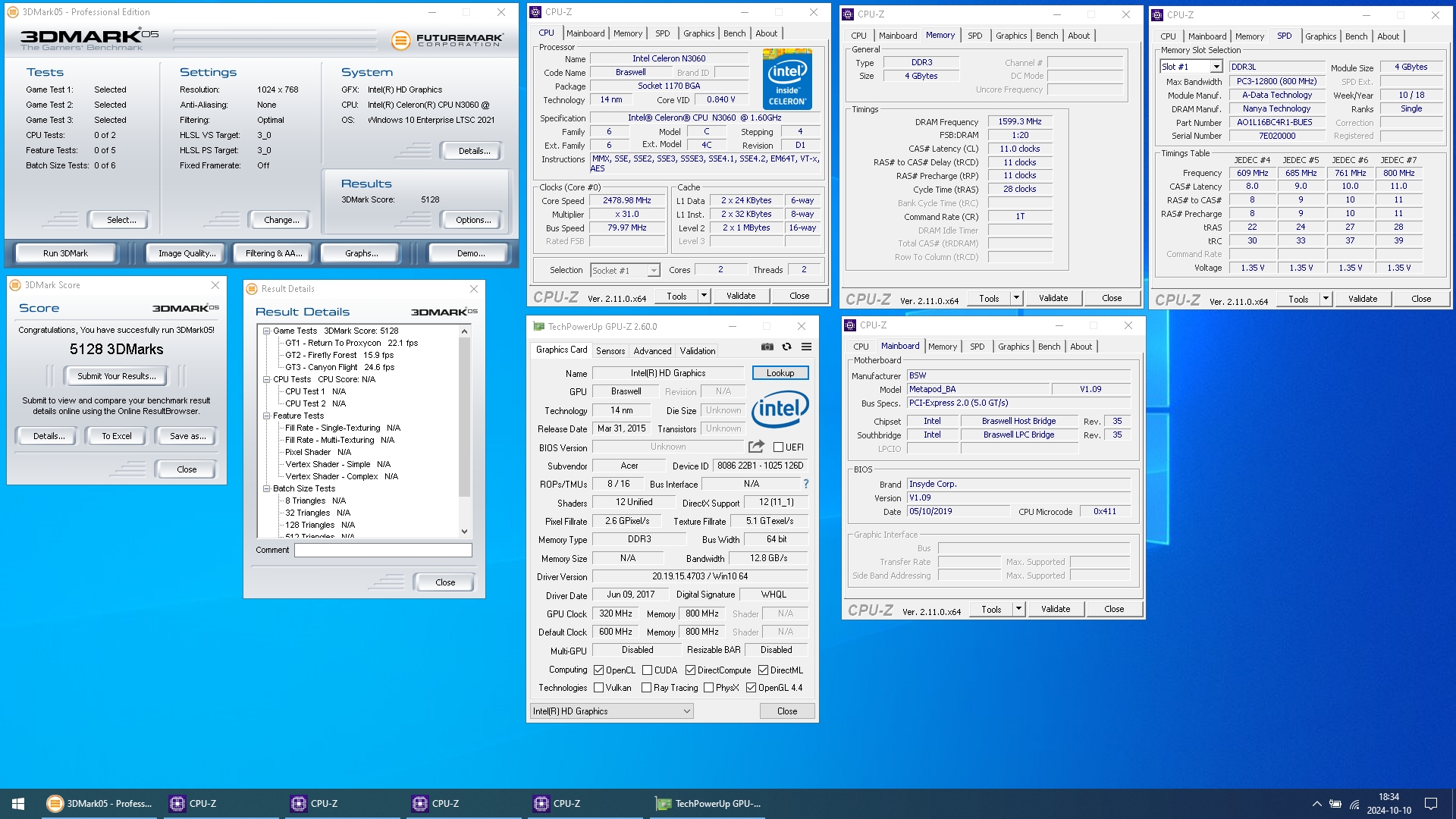The image size is (1456, 819).
Task: Toggle the OpenGL 4.4 checkbox
Action: click(x=751, y=688)
